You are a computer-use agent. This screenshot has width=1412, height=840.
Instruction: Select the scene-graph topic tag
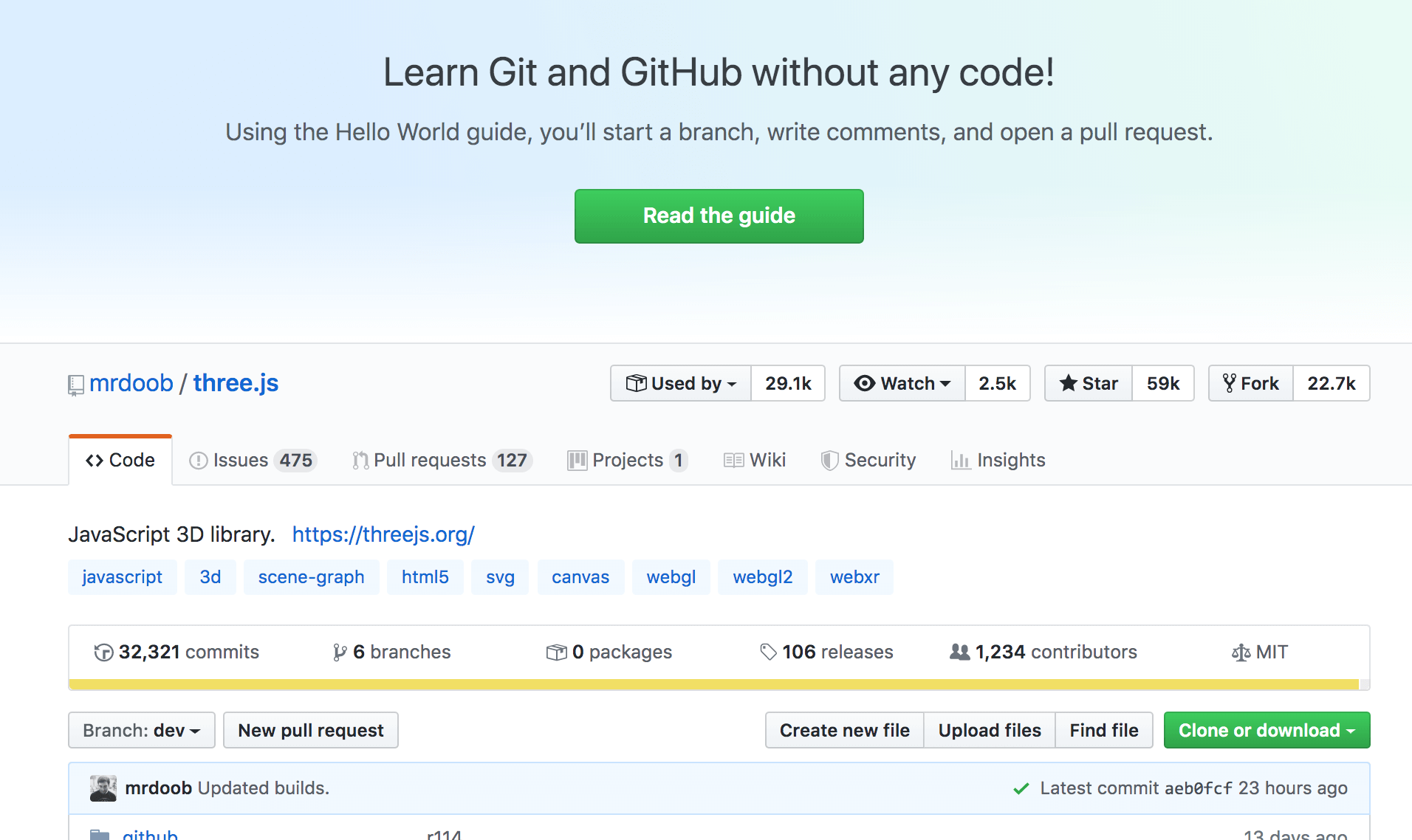(x=311, y=576)
